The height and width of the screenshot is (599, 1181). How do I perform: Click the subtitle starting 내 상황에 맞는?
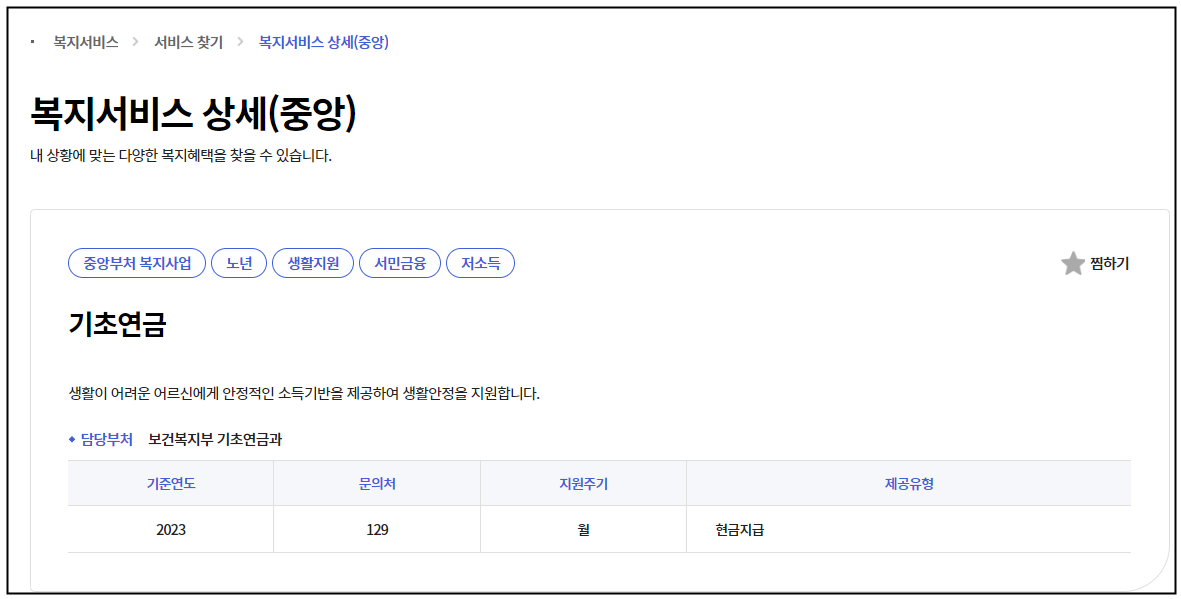point(181,156)
